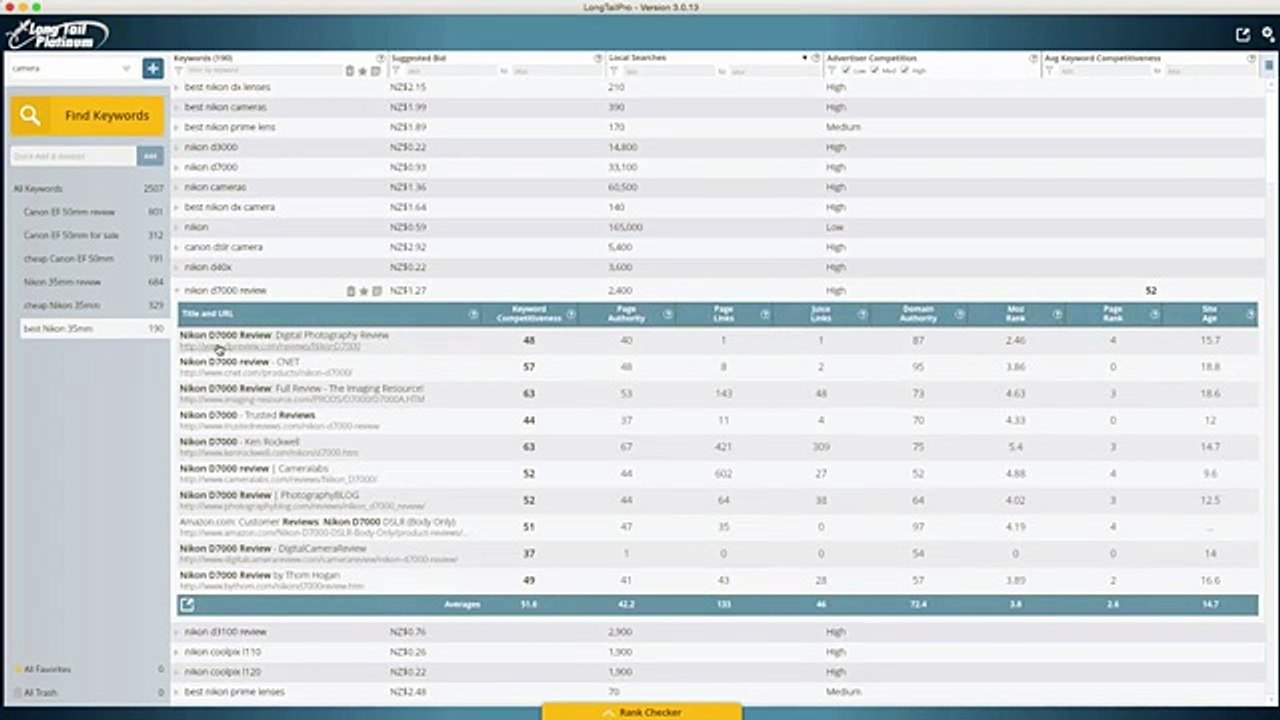This screenshot has width=1280, height=720.
Task: Expand the canon dslr camera row
Action: [177, 247]
